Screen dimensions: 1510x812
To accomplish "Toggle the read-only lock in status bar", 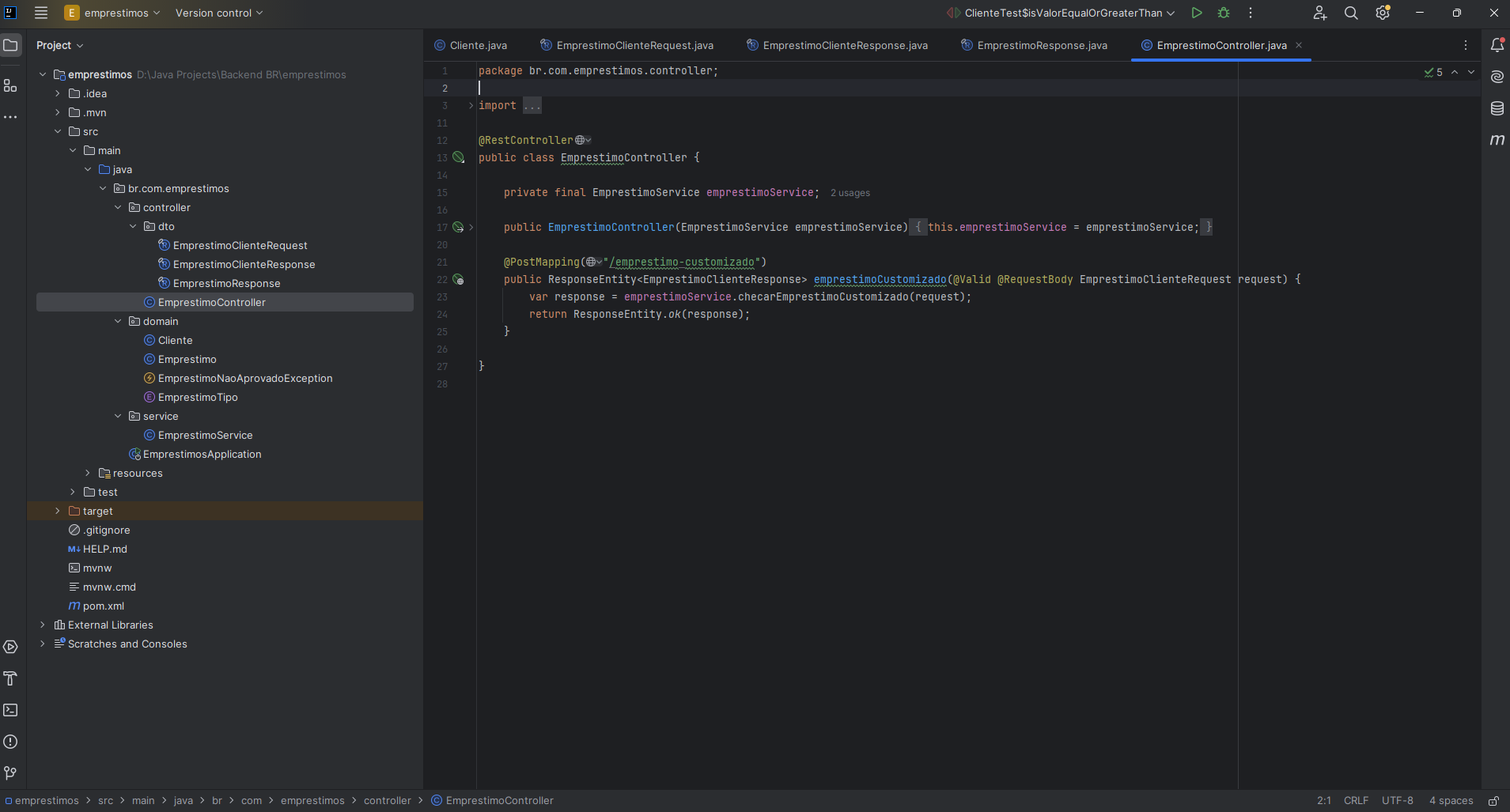I will [x=1493, y=801].
